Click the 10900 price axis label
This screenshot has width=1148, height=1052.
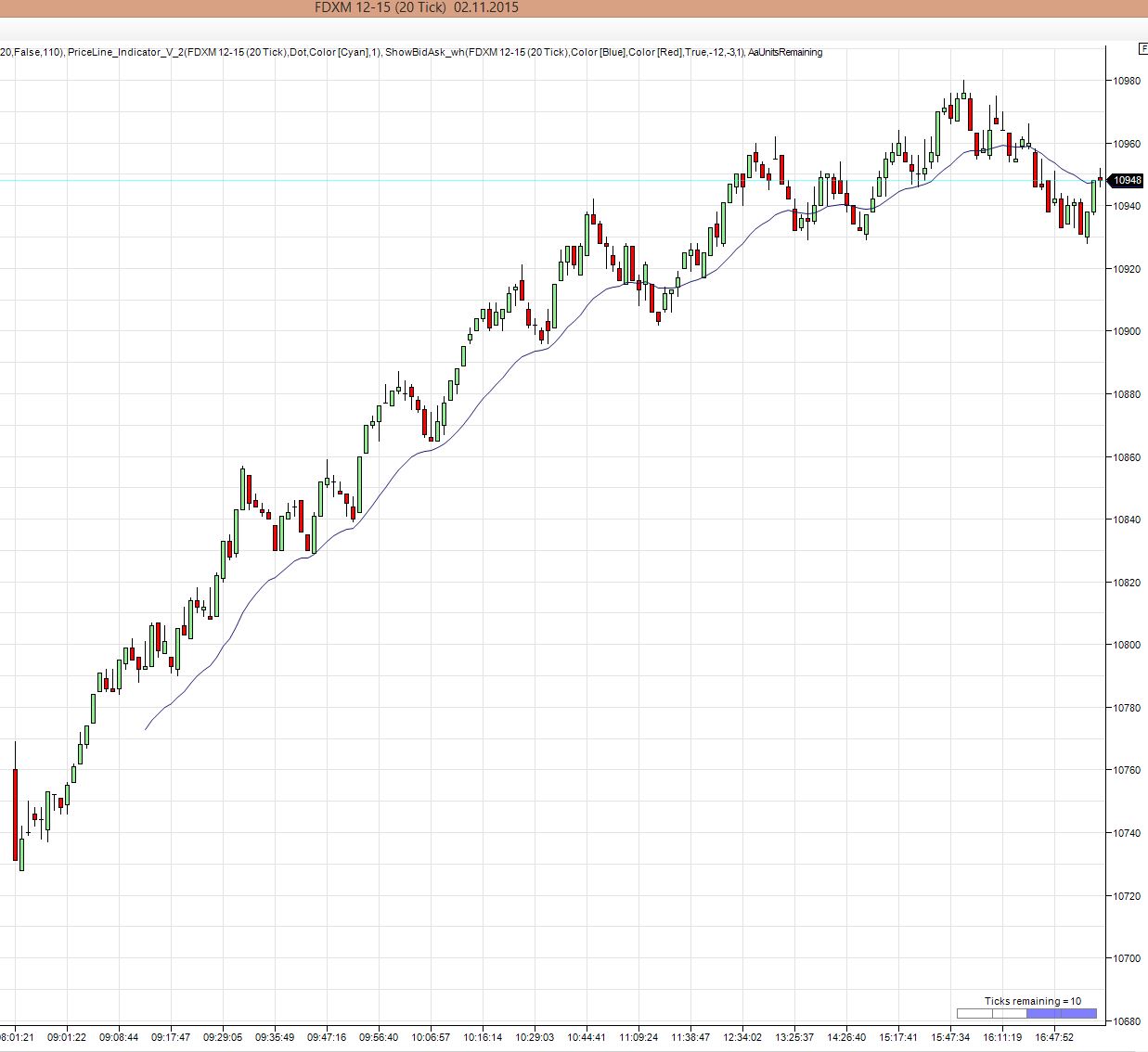click(x=1127, y=331)
